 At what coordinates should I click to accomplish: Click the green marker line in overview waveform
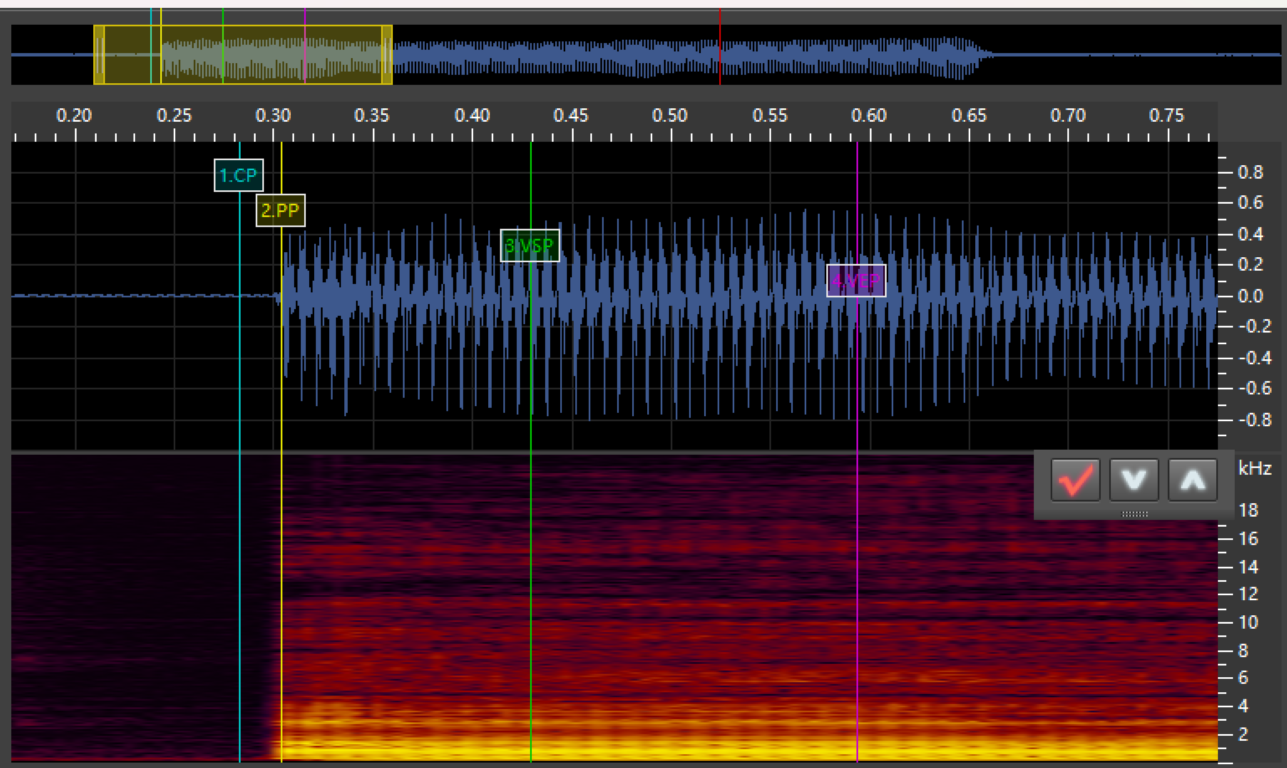(223, 55)
